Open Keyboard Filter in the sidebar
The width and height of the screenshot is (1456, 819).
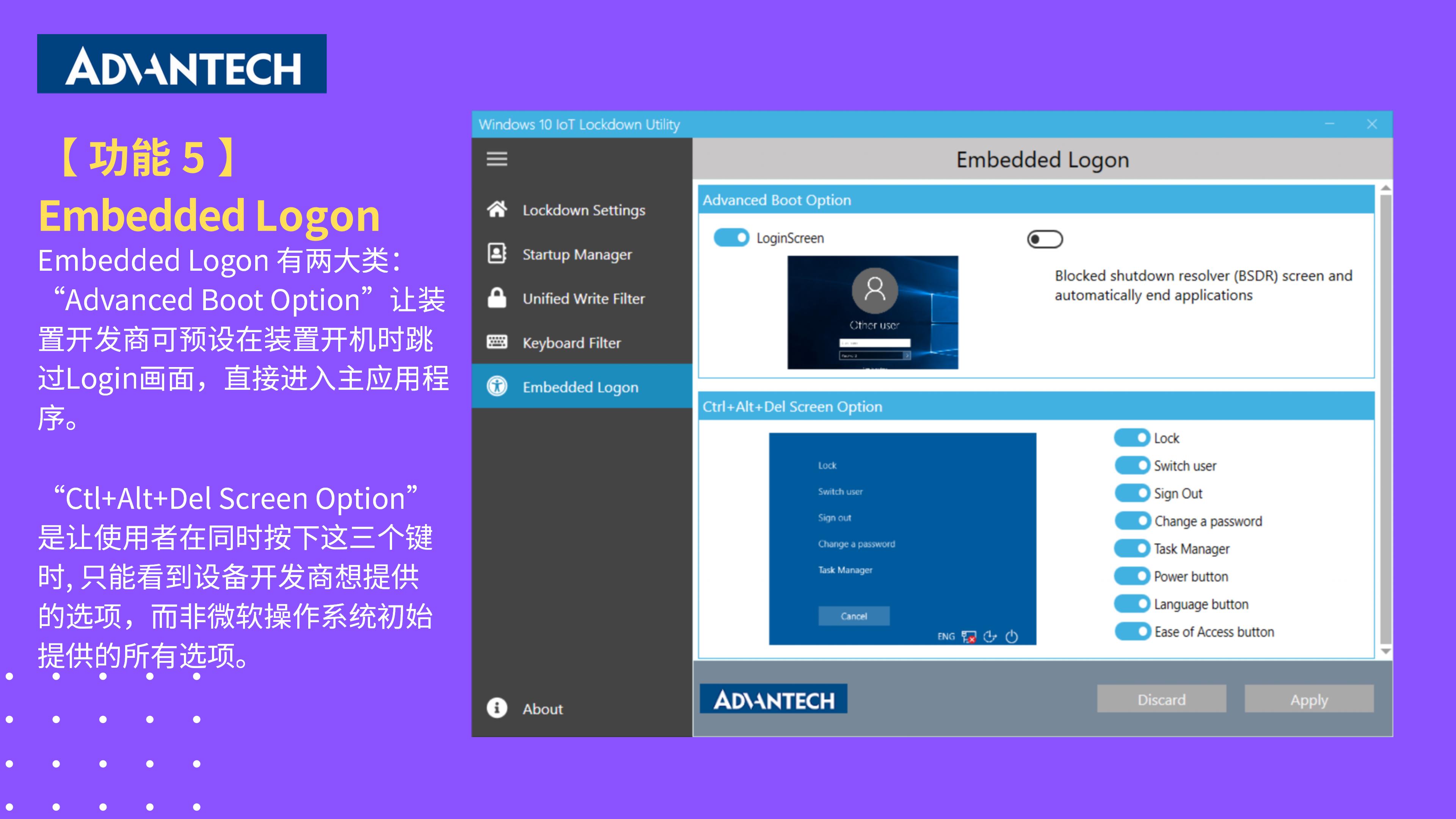(582, 342)
